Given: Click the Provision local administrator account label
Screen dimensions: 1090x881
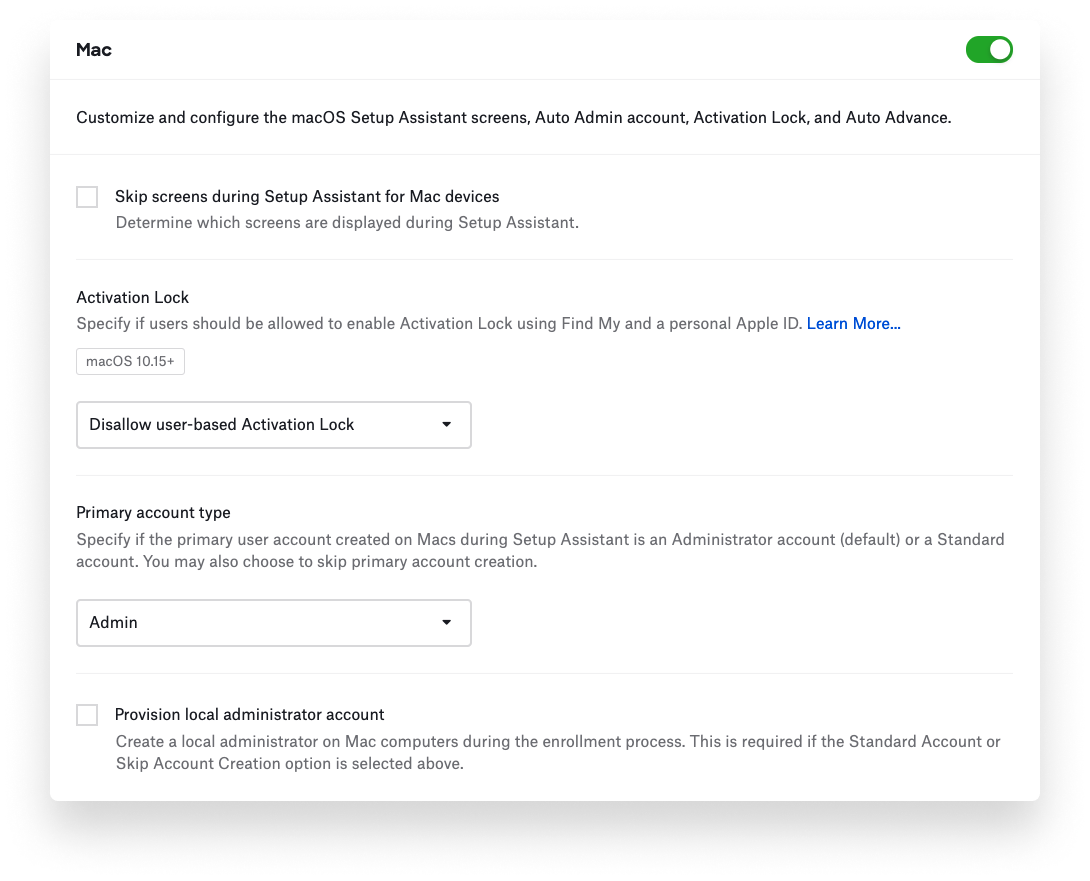Looking at the screenshot, I should [x=250, y=715].
